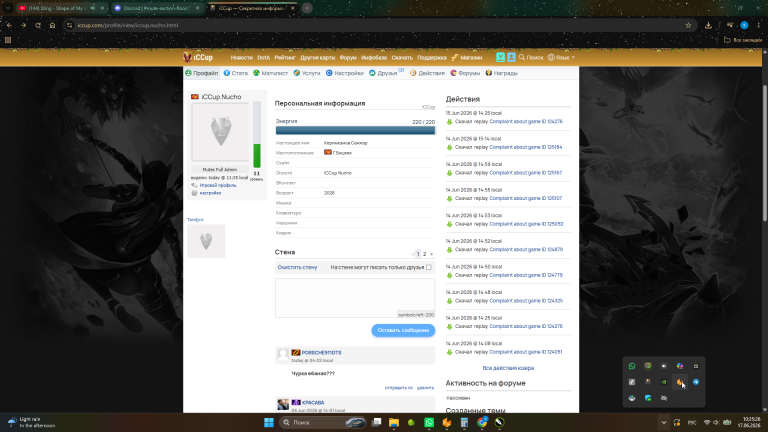
Task: Open the Поиск search in header
Action: (531, 57)
